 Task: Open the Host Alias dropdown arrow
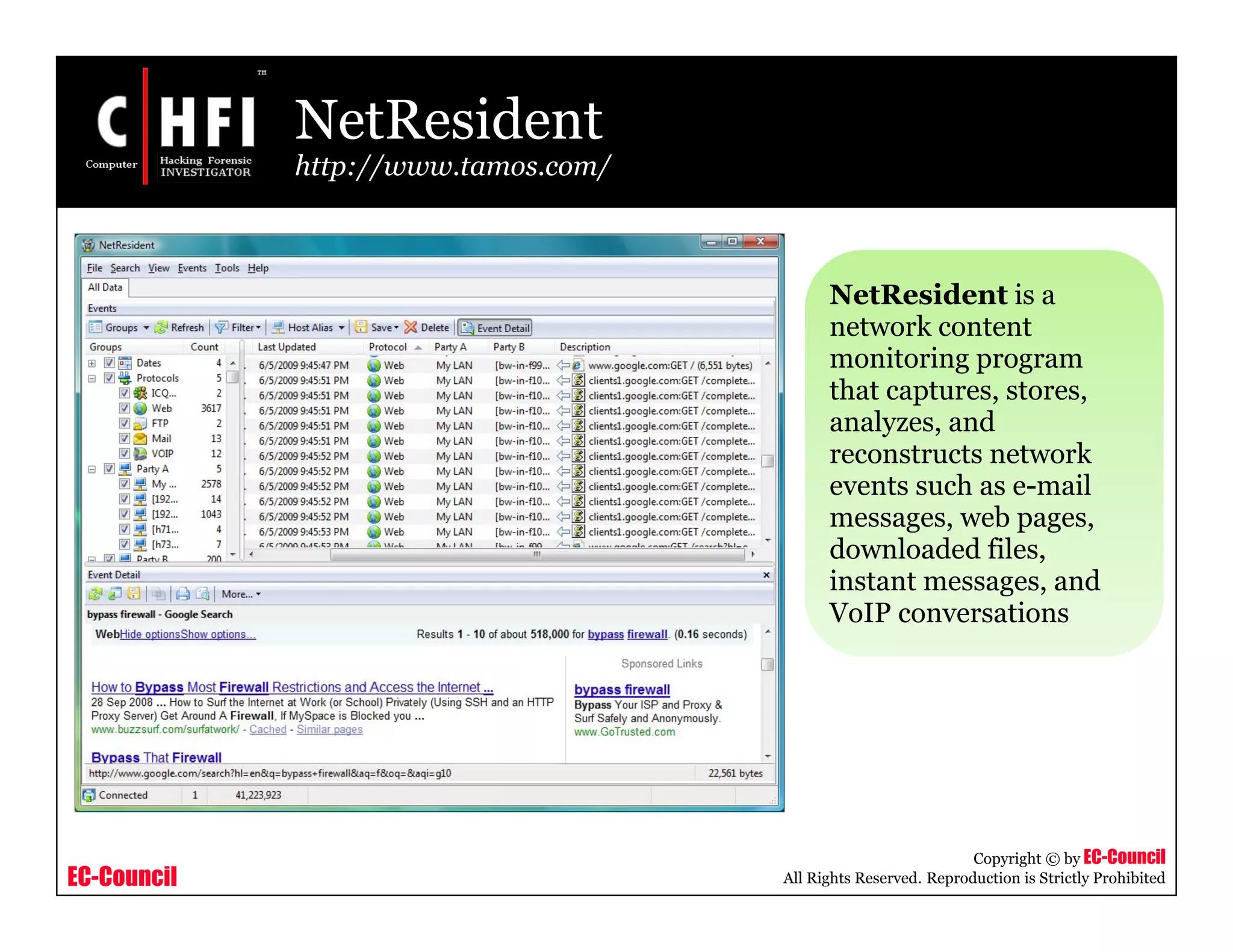341,328
